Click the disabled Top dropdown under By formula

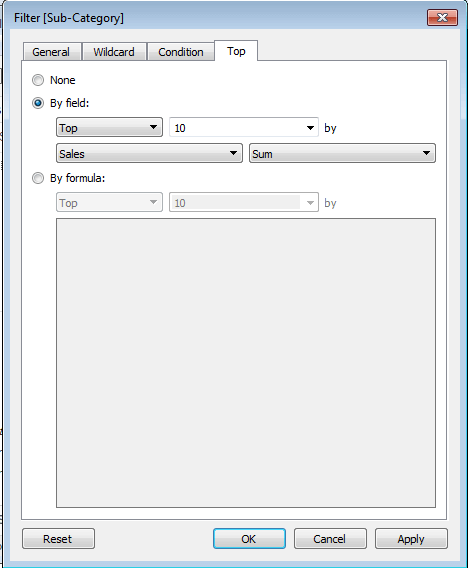click(x=109, y=202)
